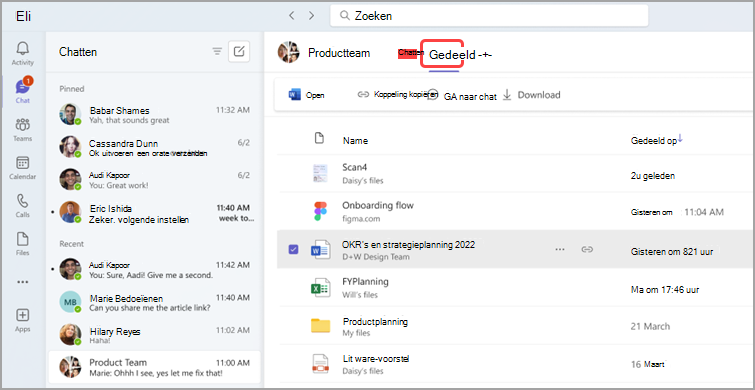Click Excel icon for FYPlanning
The width and height of the screenshot is (755, 390).
click(x=320, y=287)
